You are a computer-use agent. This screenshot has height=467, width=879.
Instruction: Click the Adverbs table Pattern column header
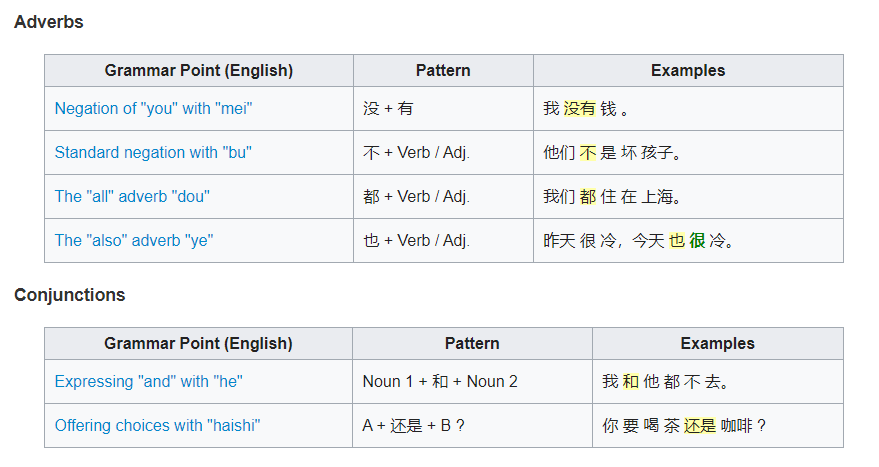point(443,71)
